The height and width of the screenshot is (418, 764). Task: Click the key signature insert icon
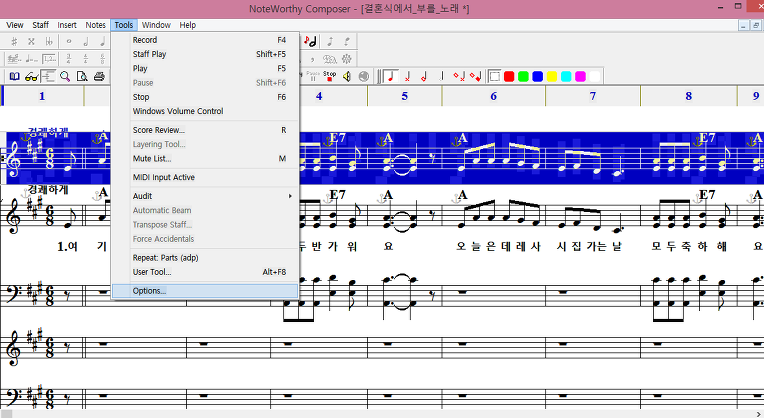point(14,59)
